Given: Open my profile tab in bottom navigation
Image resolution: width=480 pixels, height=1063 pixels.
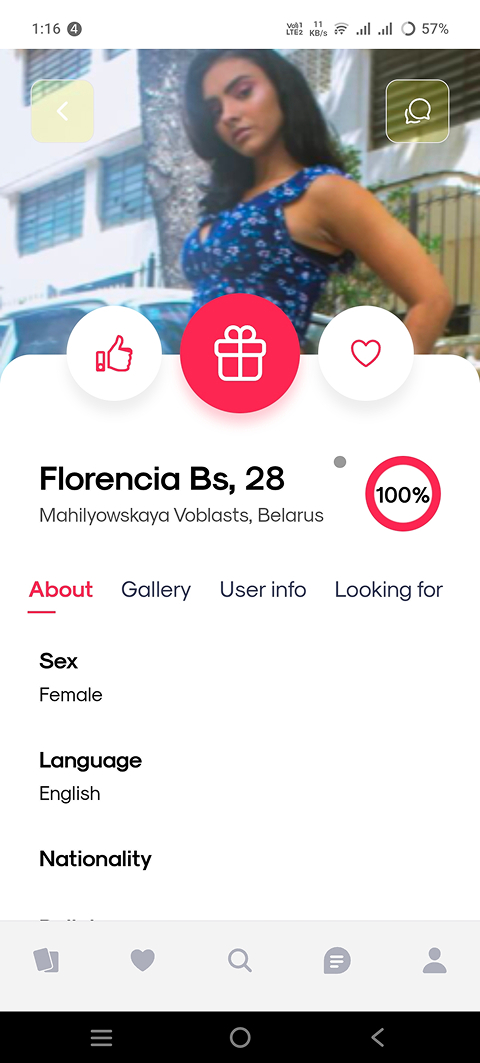Looking at the screenshot, I should click(435, 960).
